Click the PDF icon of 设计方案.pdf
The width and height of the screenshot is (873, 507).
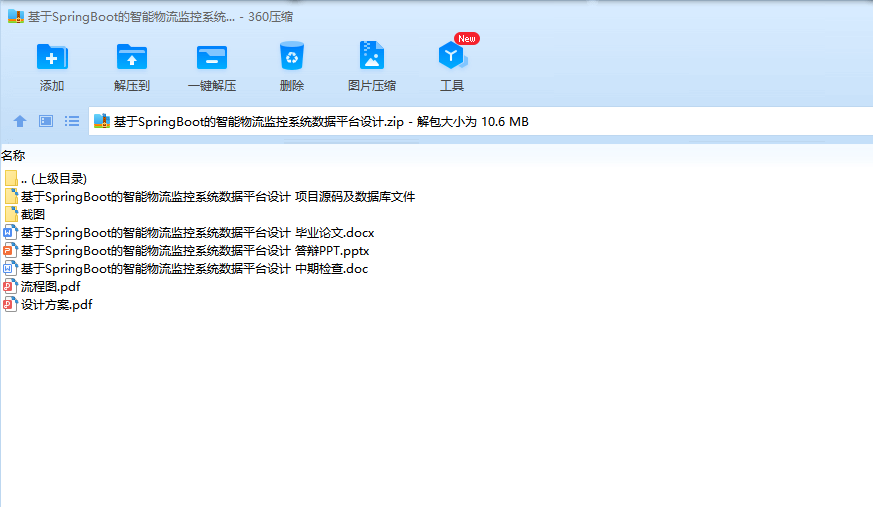pyautogui.click(x=10, y=304)
